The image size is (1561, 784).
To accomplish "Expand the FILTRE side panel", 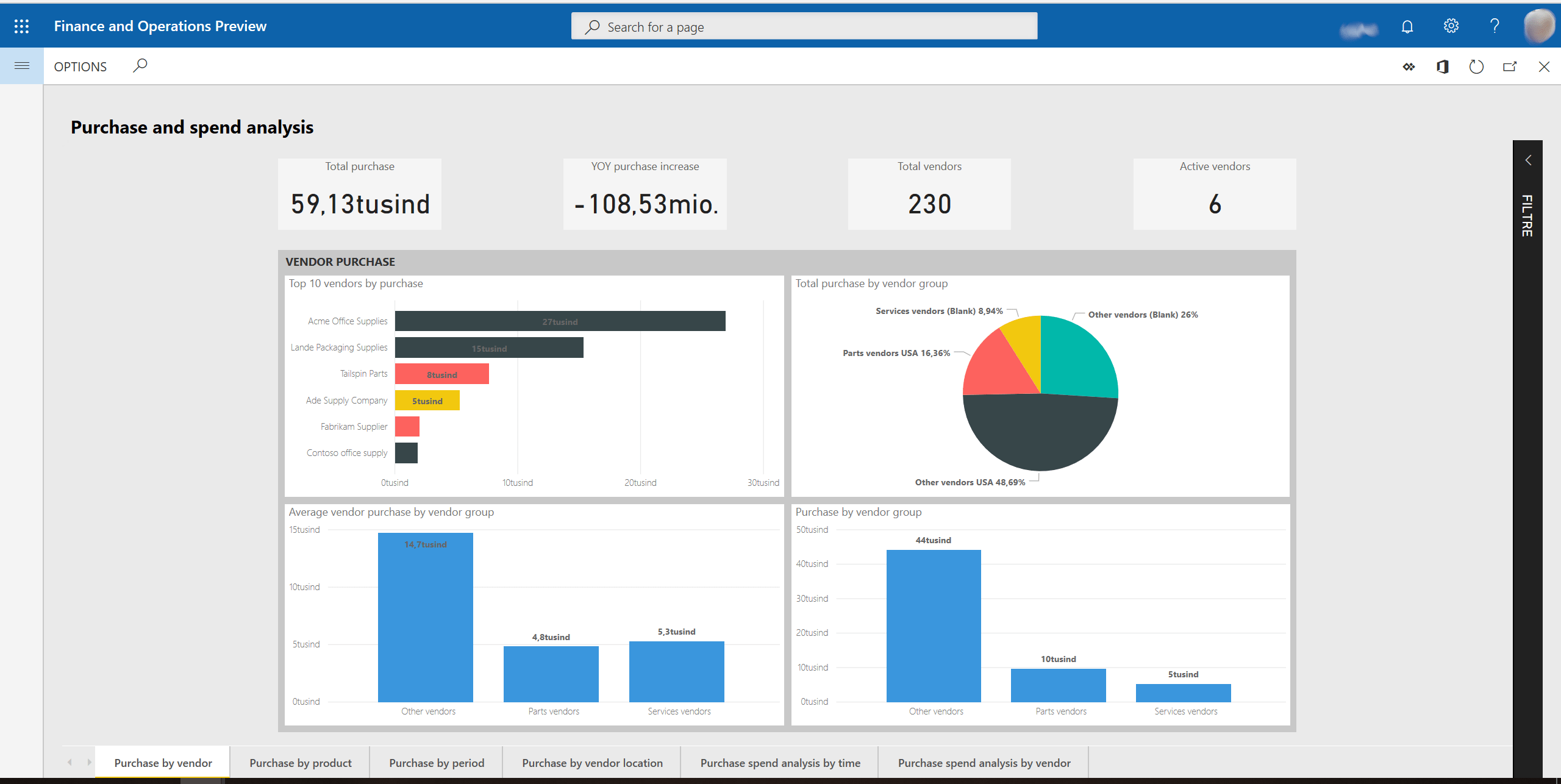I will (x=1527, y=160).
